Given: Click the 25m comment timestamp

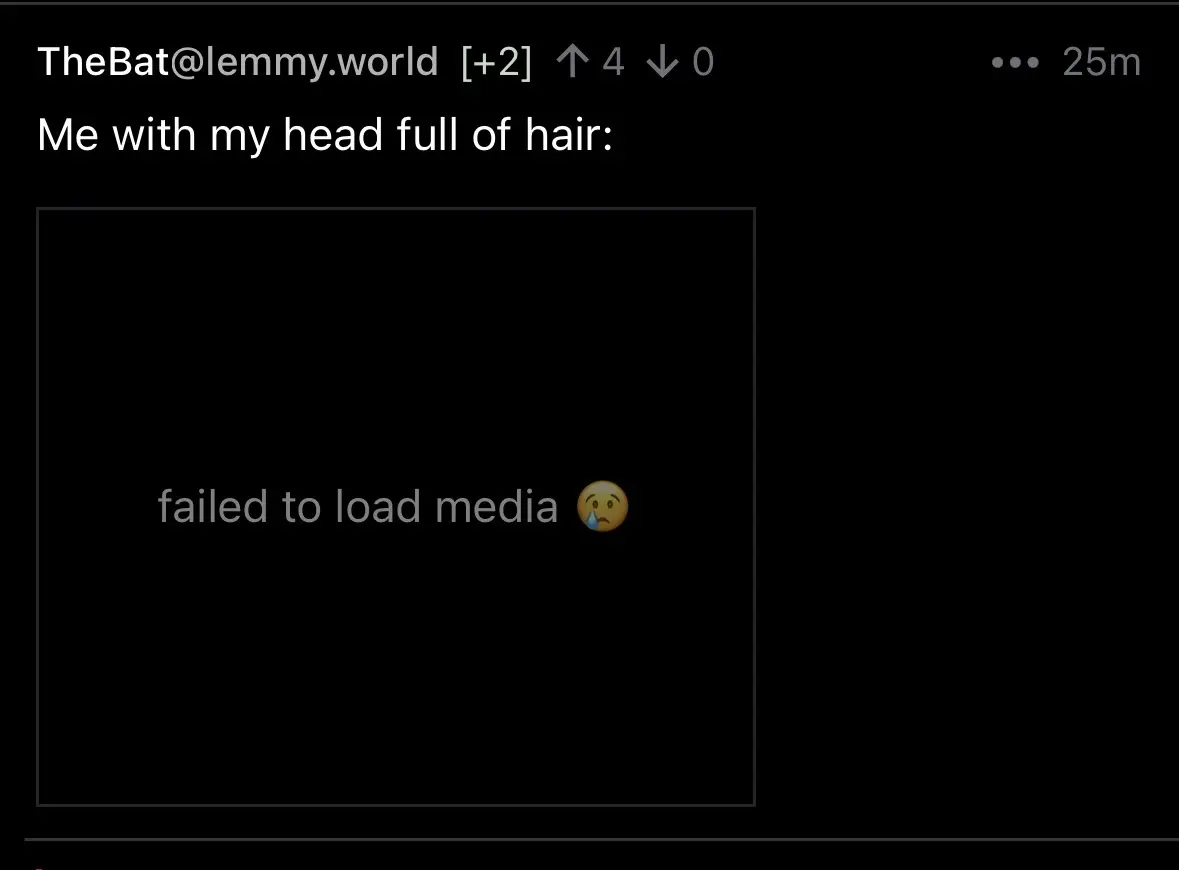Looking at the screenshot, I should point(1102,62).
